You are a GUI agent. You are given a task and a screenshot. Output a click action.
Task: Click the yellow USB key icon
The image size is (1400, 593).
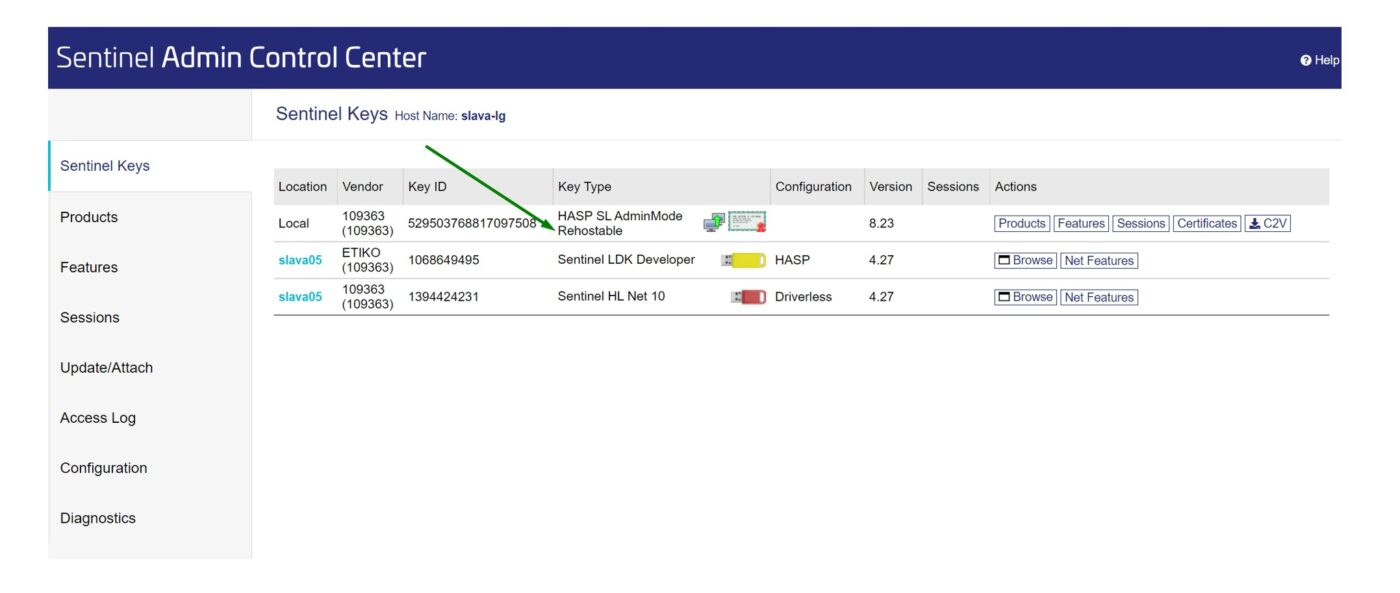pos(743,260)
